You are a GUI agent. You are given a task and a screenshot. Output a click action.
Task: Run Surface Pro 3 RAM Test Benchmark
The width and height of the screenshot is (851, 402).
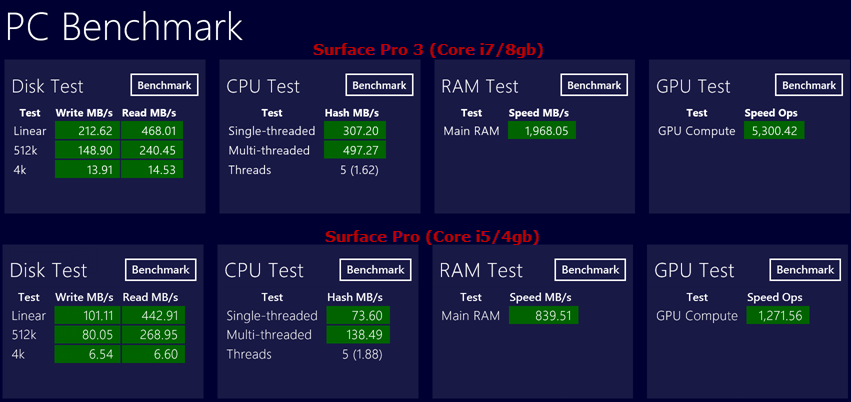594,85
